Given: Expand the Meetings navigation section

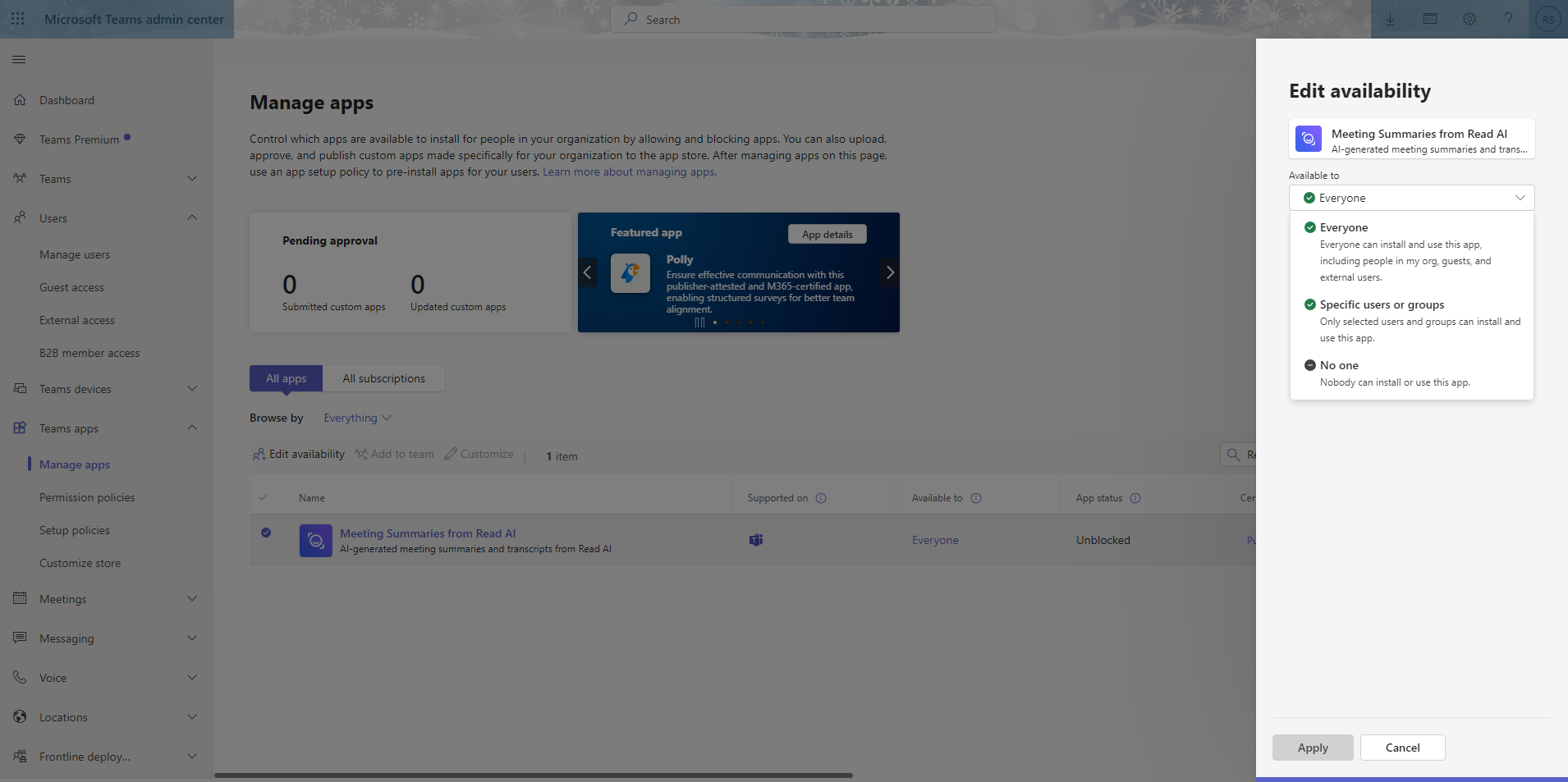Looking at the screenshot, I should pos(192,599).
